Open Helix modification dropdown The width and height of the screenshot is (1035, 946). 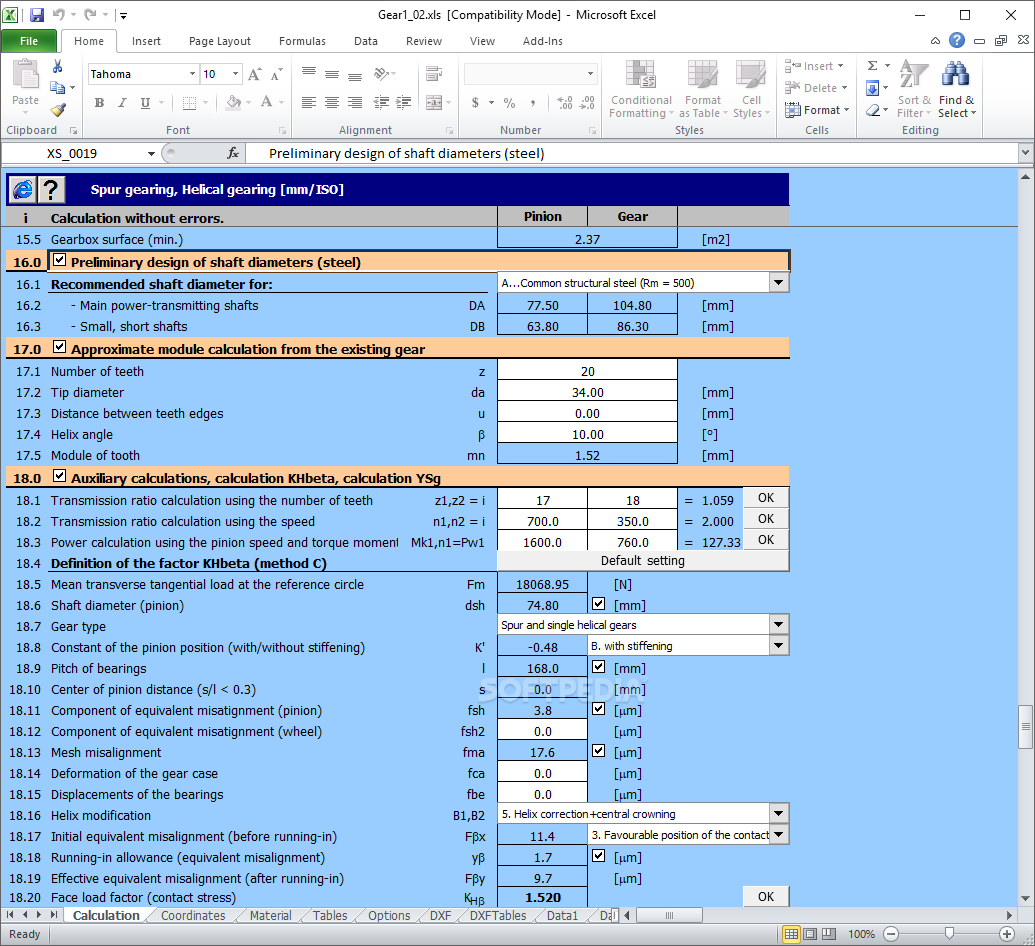779,814
